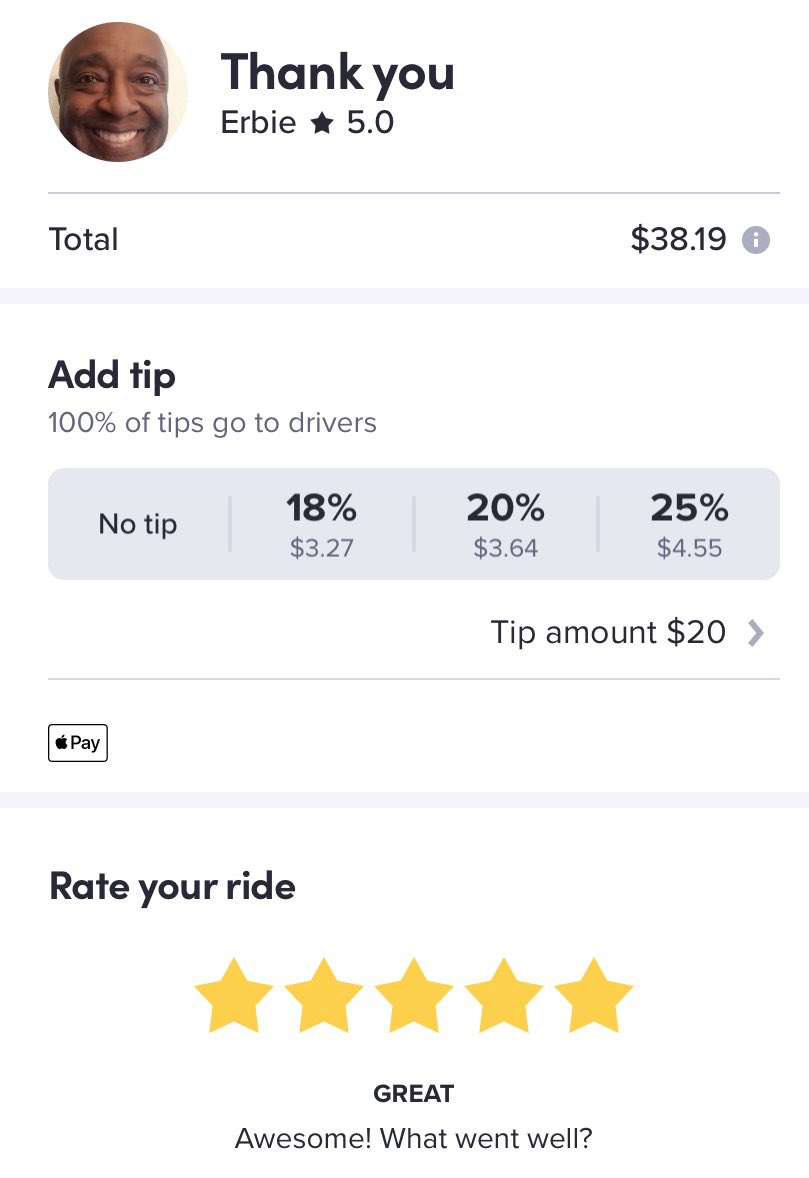
Task: Select the fifth rating star
Action: pyautogui.click(x=594, y=995)
